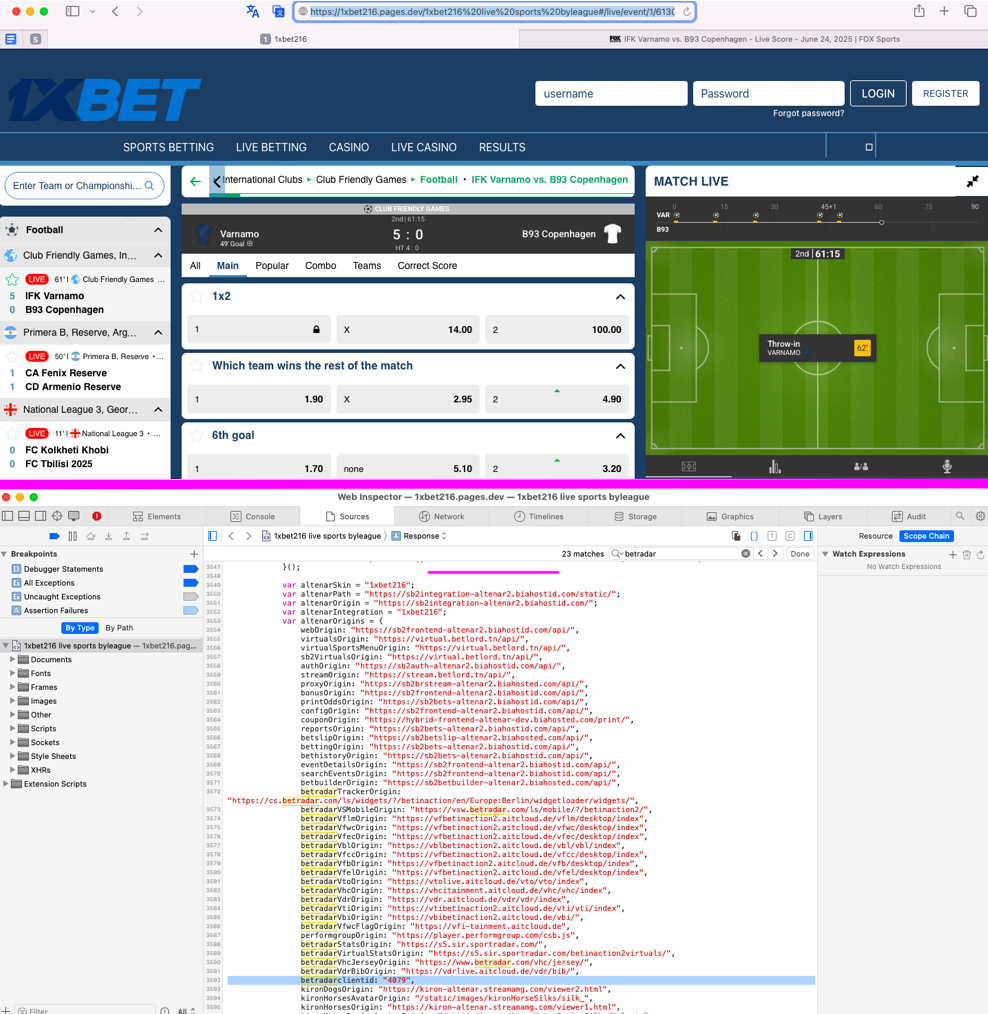Screen dimensions: 988x1014
Task: Open a new Safari tab with plus icon
Action: coord(944,11)
